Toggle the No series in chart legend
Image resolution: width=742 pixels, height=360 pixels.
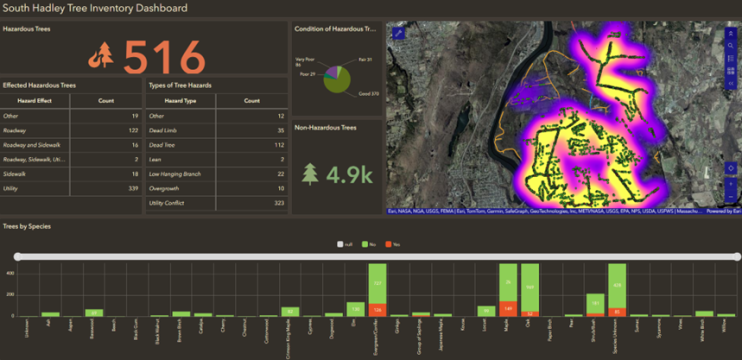[x=368, y=245]
